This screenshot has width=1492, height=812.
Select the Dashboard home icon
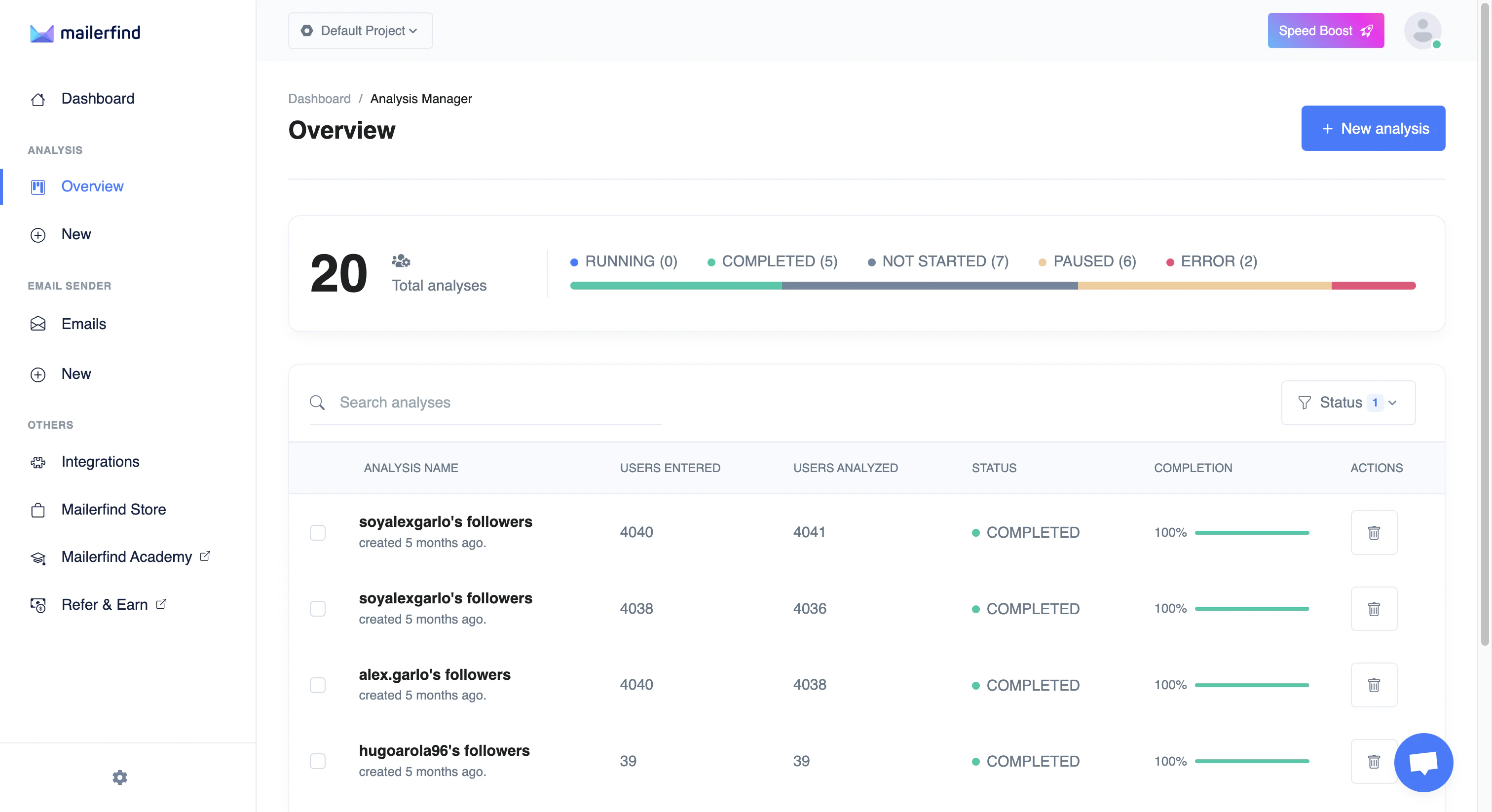point(37,99)
